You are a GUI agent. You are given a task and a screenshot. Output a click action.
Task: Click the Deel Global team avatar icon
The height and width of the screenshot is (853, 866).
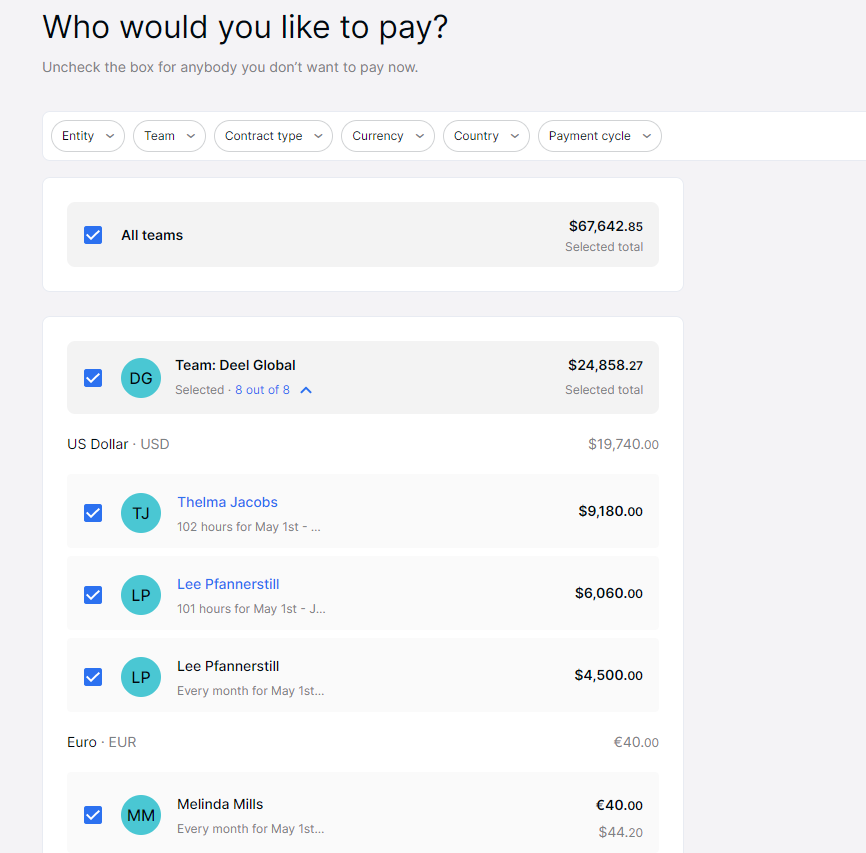point(140,377)
